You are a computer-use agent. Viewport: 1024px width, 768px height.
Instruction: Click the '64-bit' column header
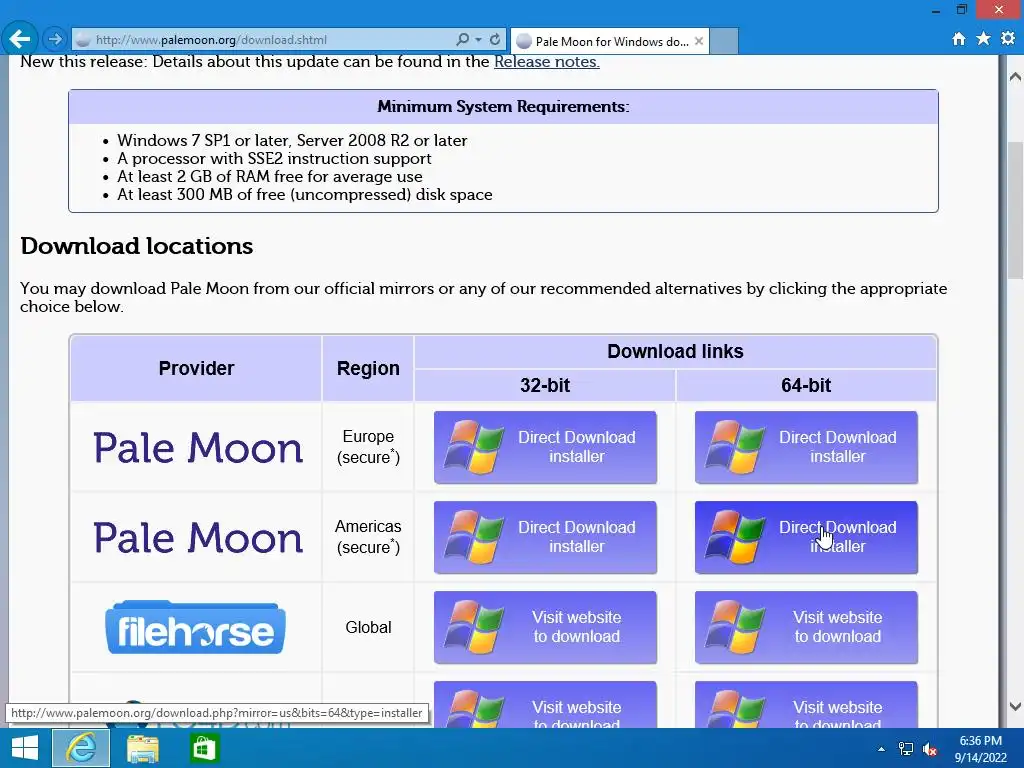806,385
